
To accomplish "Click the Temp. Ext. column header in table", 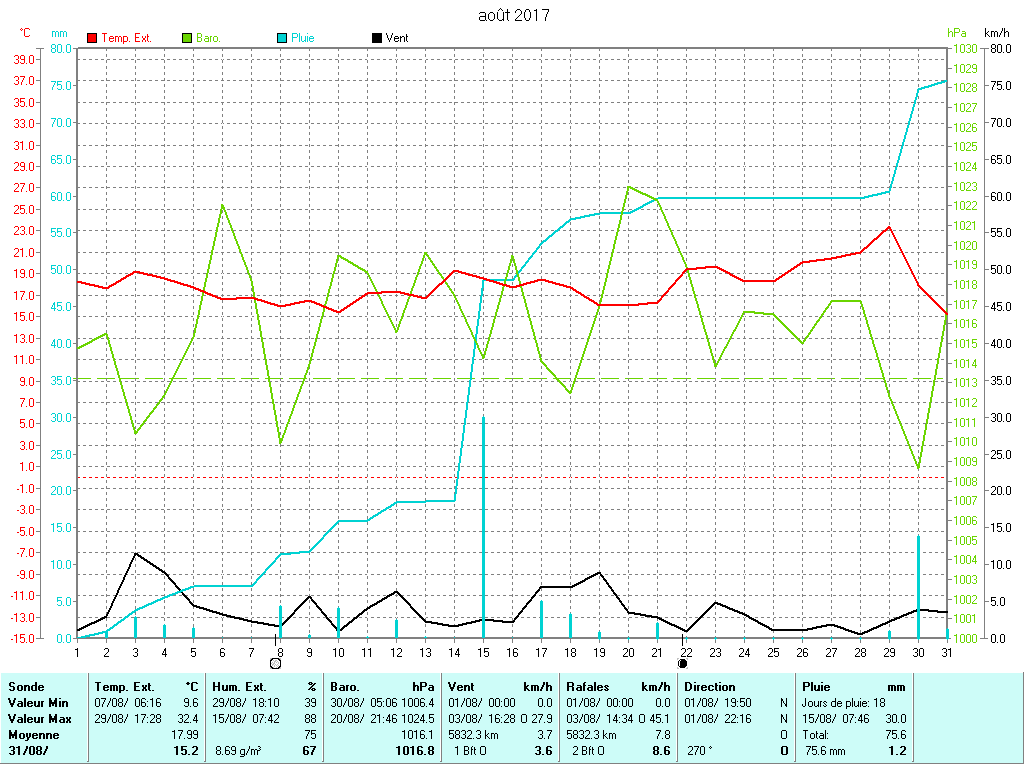I will 123,687.
